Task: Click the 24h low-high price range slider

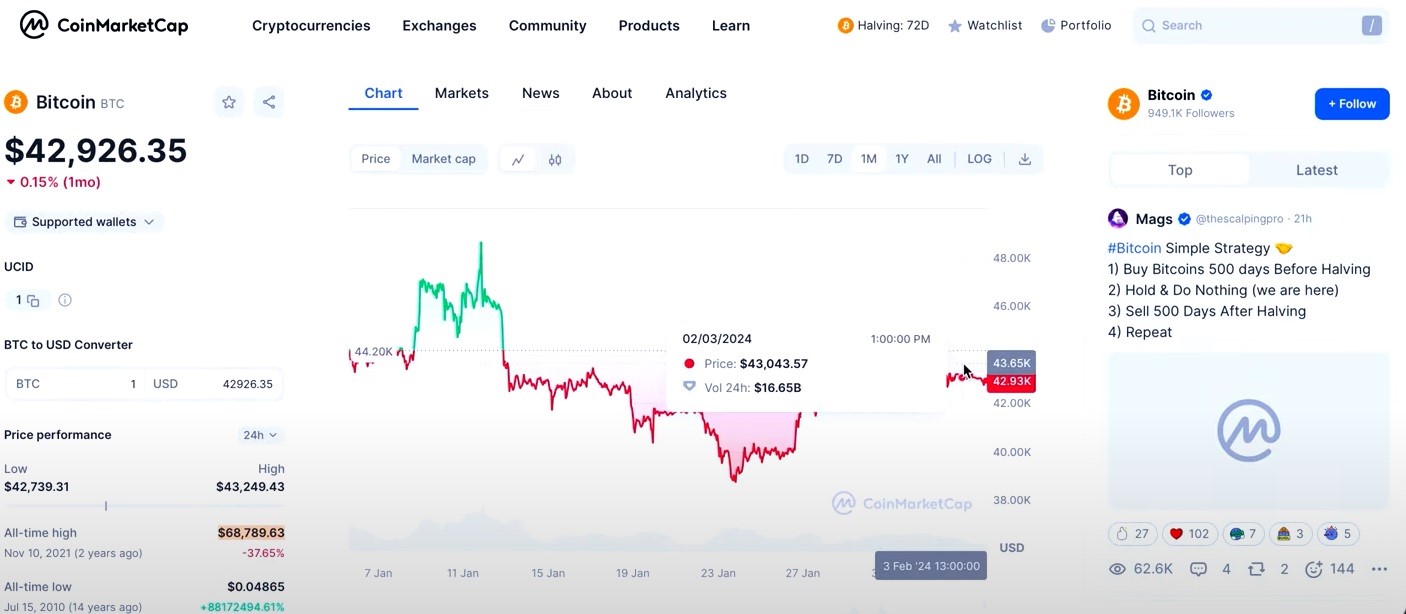Action: (144, 506)
